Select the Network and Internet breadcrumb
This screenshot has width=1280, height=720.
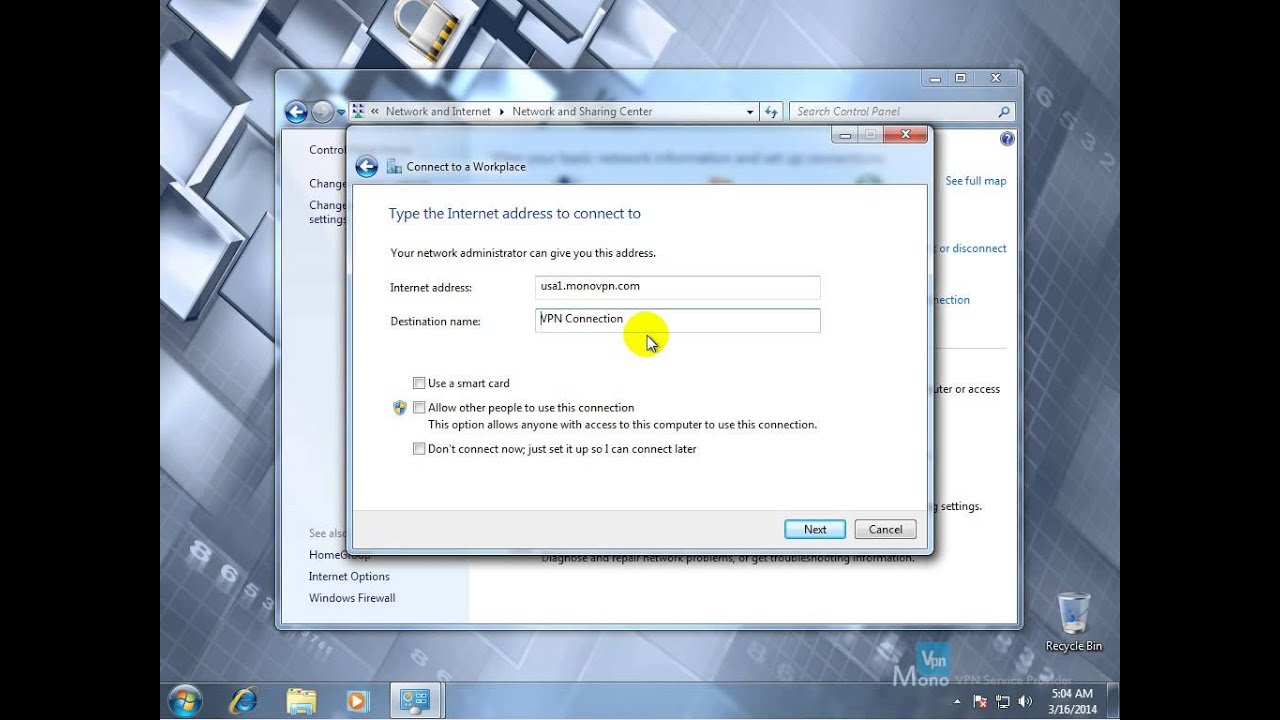click(438, 112)
